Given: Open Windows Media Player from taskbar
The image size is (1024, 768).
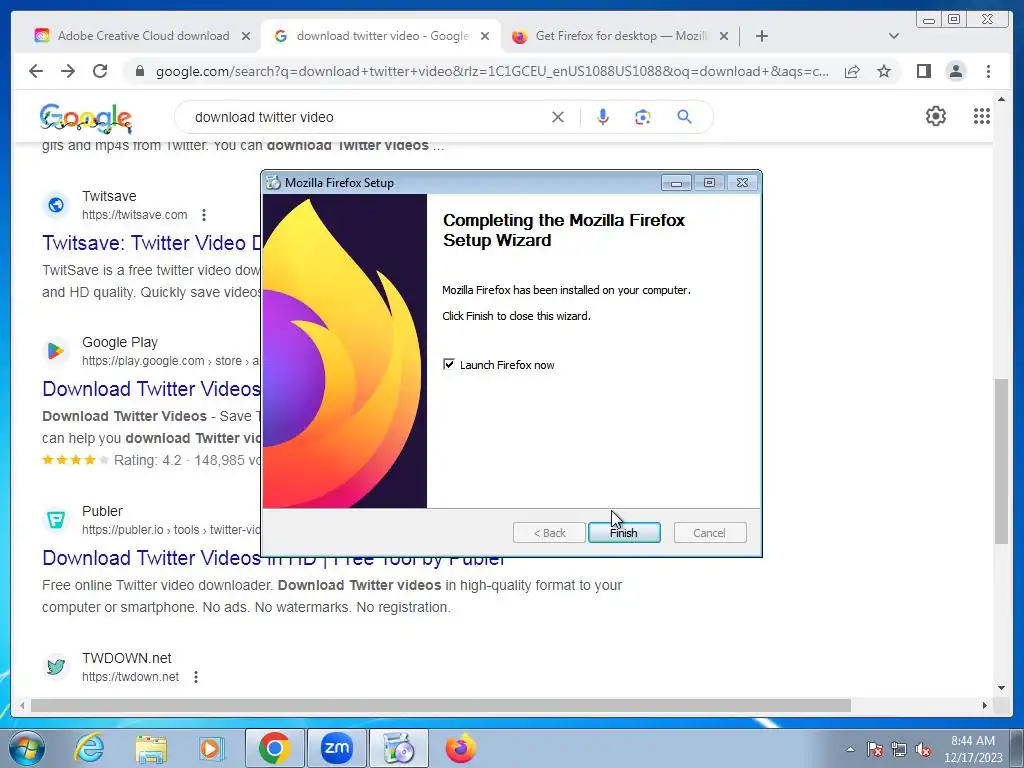Looking at the screenshot, I should [x=211, y=748].
